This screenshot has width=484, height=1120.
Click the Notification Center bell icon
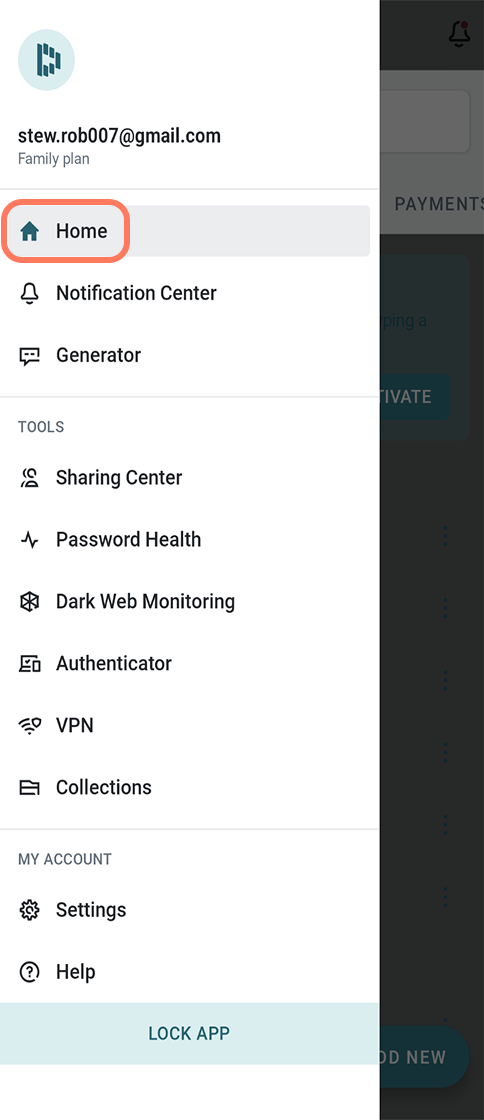pyautogui.click(x=29, y=294)
